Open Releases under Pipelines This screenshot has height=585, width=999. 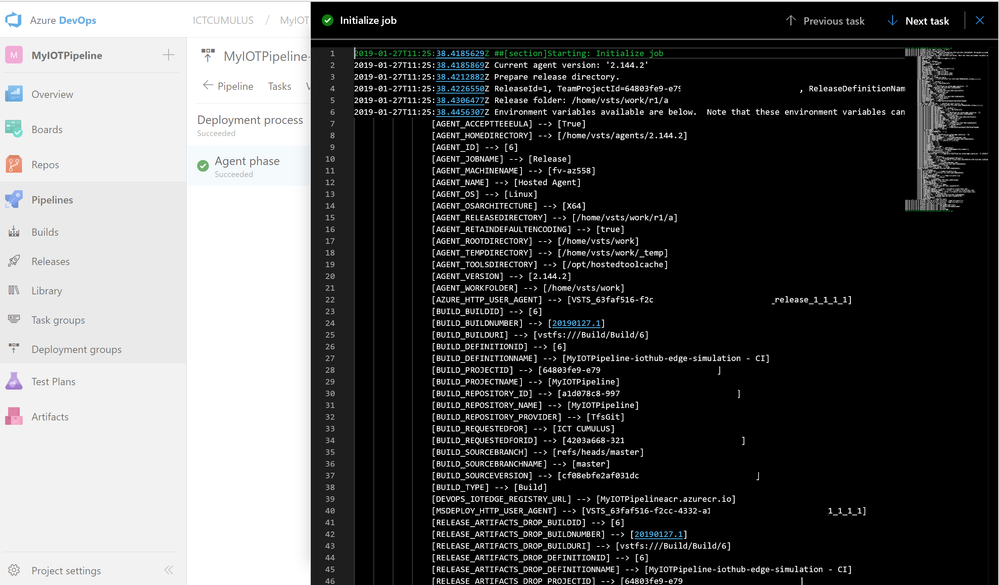(50, 261)
